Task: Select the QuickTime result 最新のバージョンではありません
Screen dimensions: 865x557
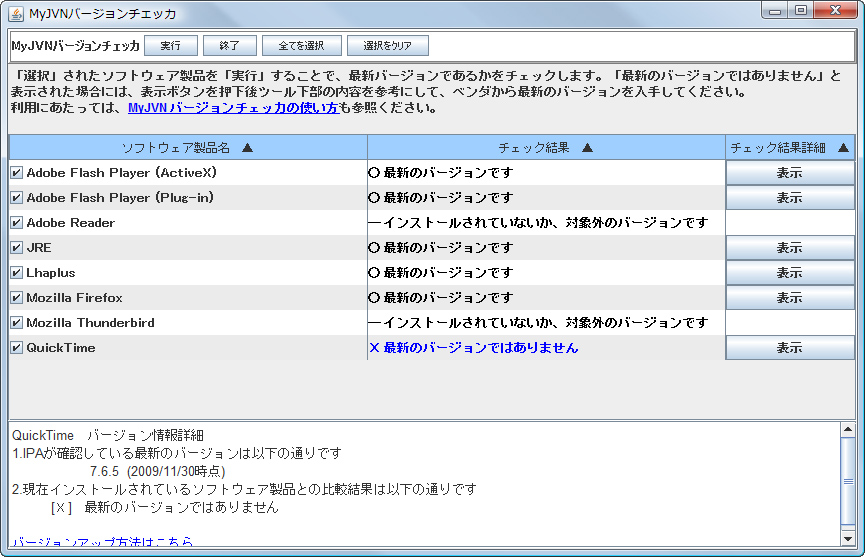Action: (473, 347)
